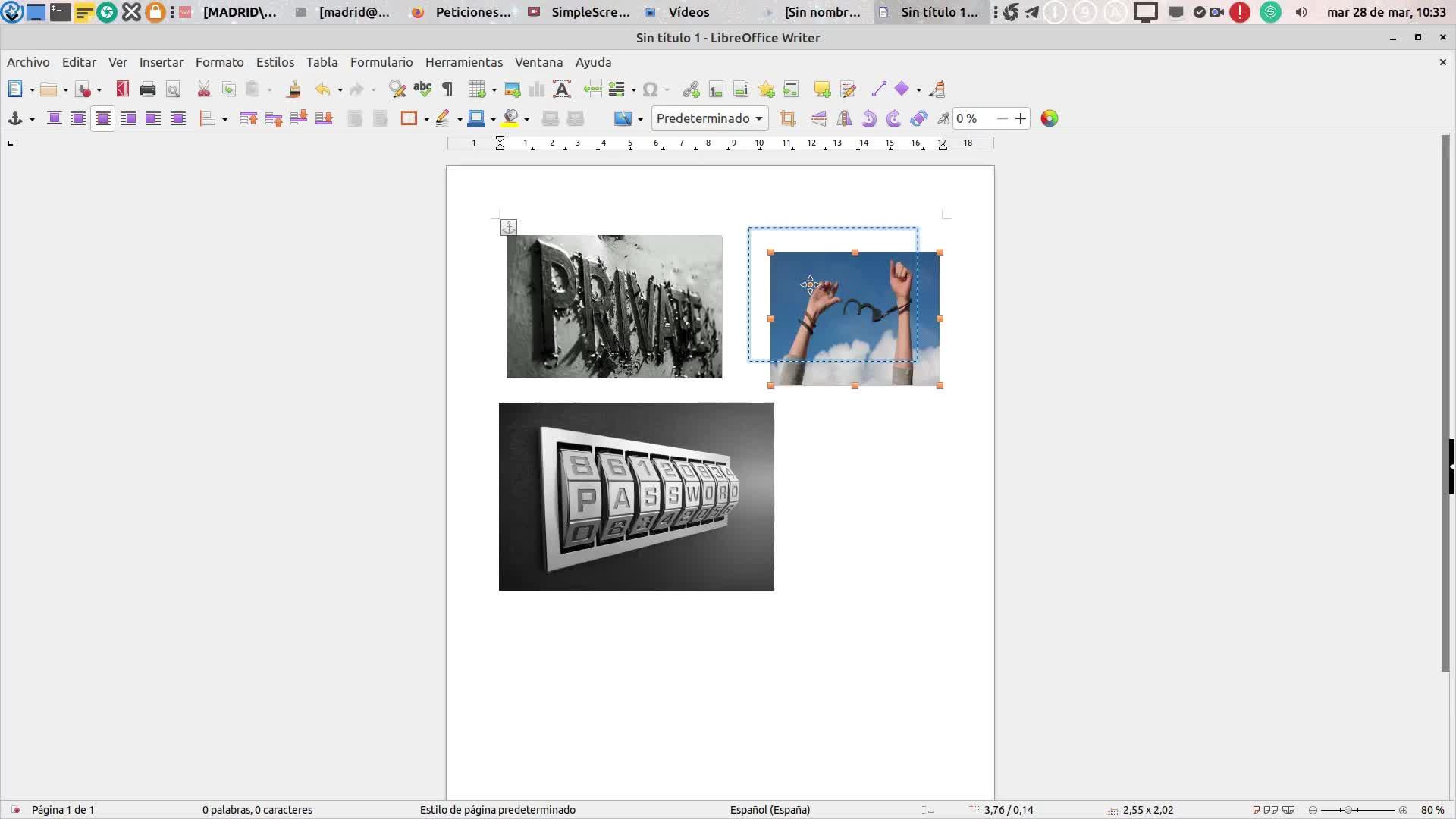The image size is (1456, 819).
Task: Enable the wrap through option
Action: pos(177,118)
